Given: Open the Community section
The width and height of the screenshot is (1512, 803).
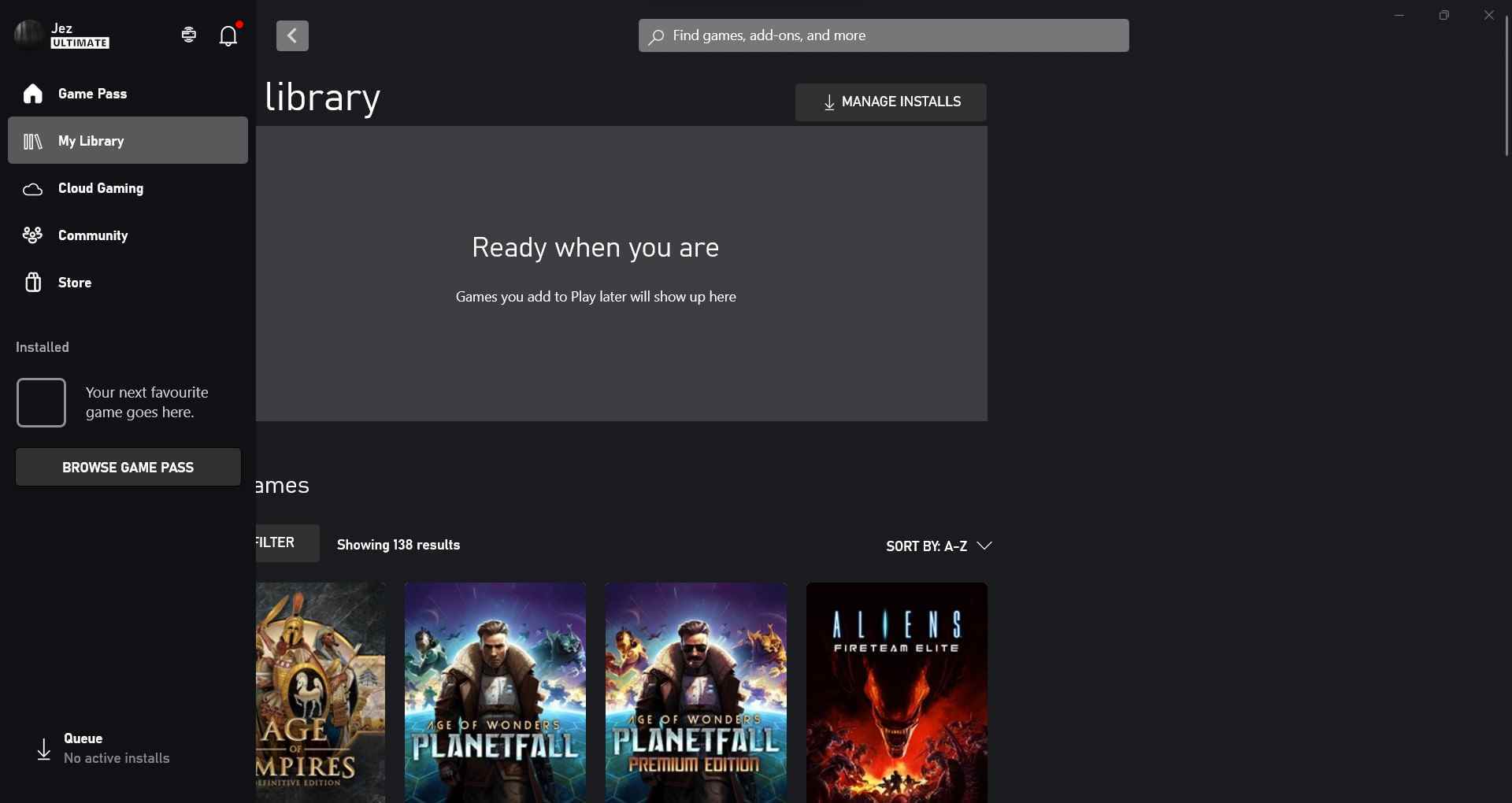Looking at the screenshot, I should [x=128, y=235].
